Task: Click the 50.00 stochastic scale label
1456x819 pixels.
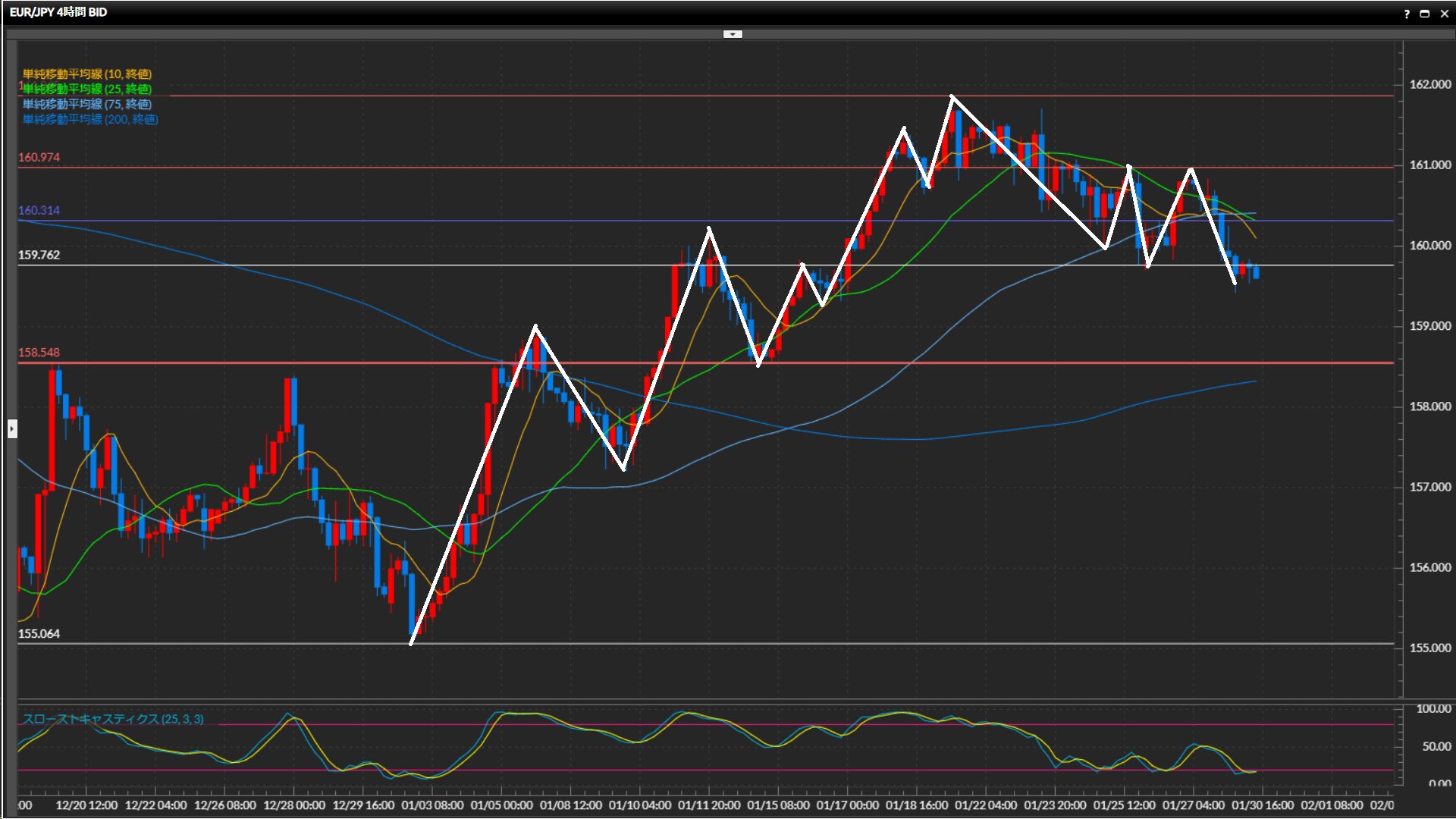Action: 1436,746
